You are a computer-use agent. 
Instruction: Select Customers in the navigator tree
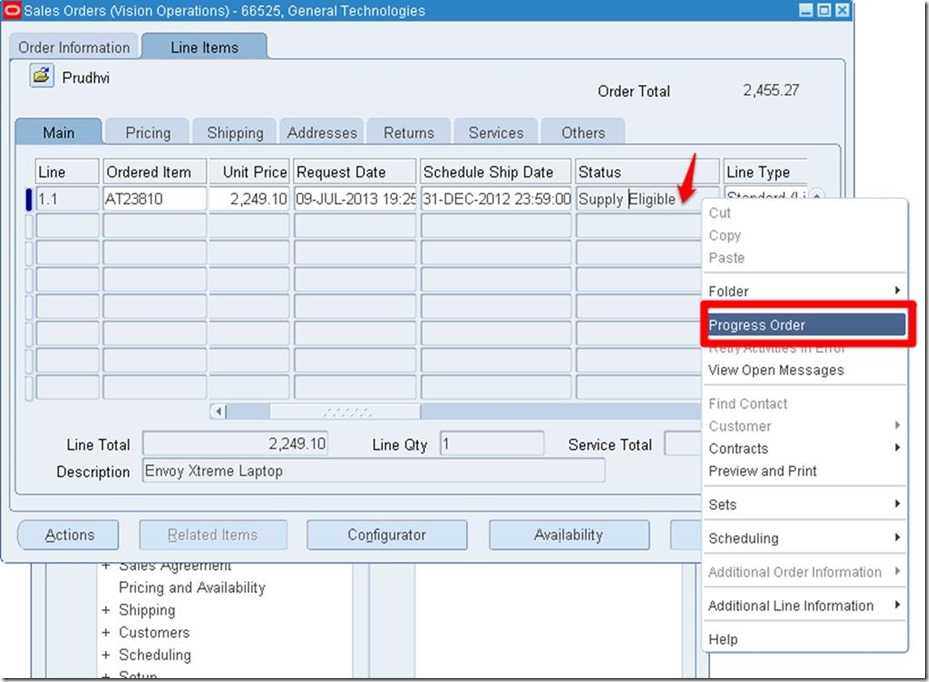[x=154, y=632]
